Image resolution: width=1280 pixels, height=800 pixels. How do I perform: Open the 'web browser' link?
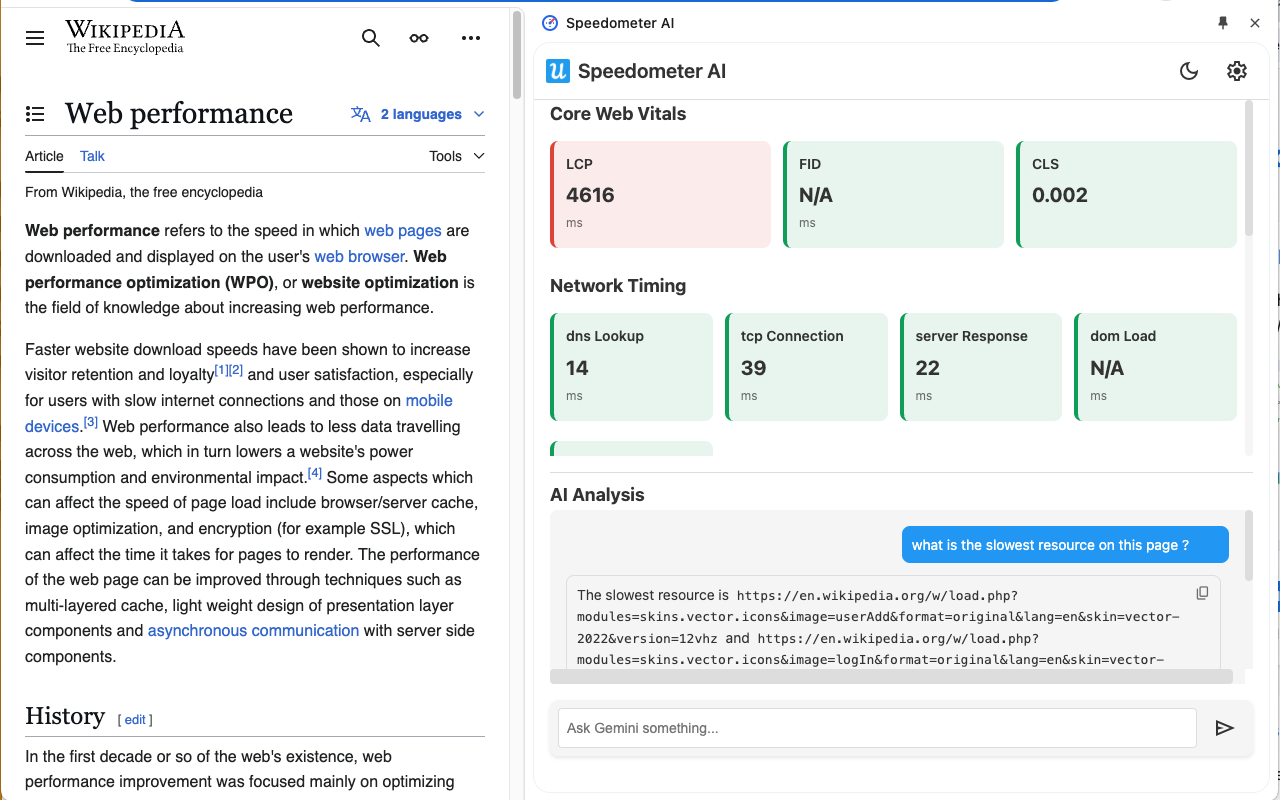tap(359, 256)
